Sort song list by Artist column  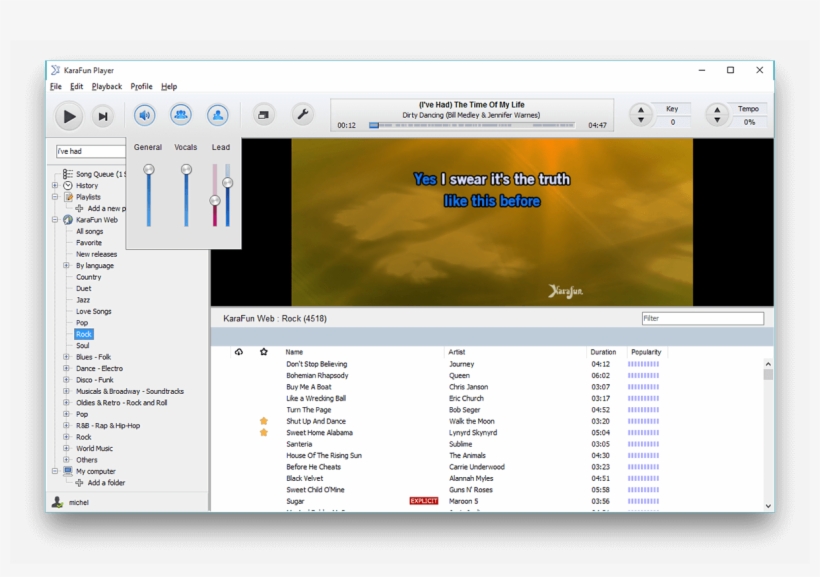(457, 352)
